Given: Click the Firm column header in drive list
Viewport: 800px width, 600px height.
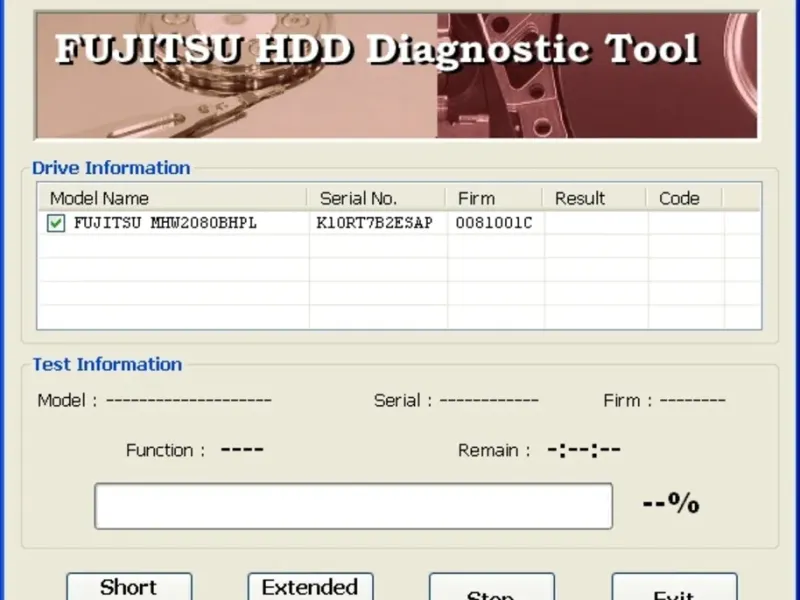Looking at the screenshot, I should (494, 198).
